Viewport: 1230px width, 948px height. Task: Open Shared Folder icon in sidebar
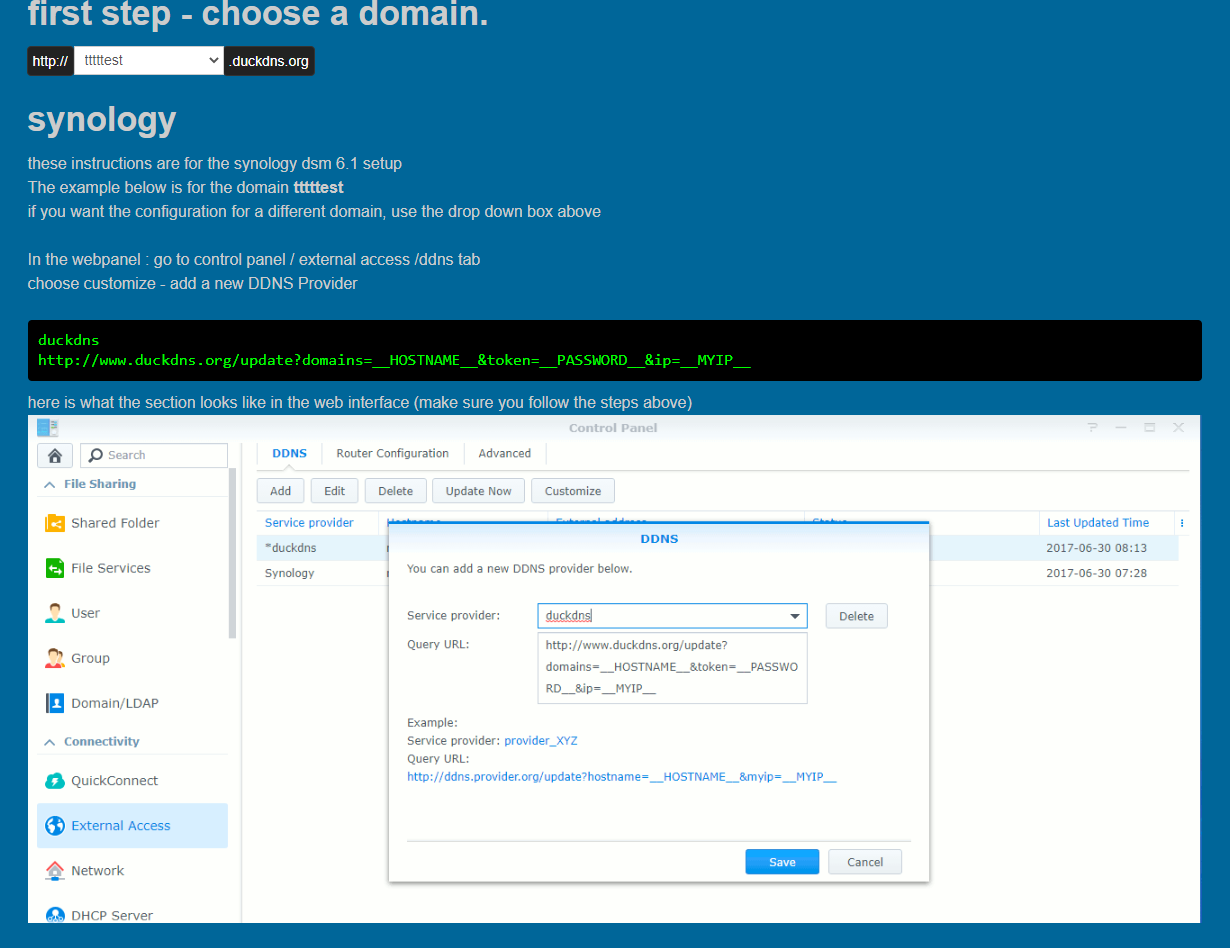55,523
